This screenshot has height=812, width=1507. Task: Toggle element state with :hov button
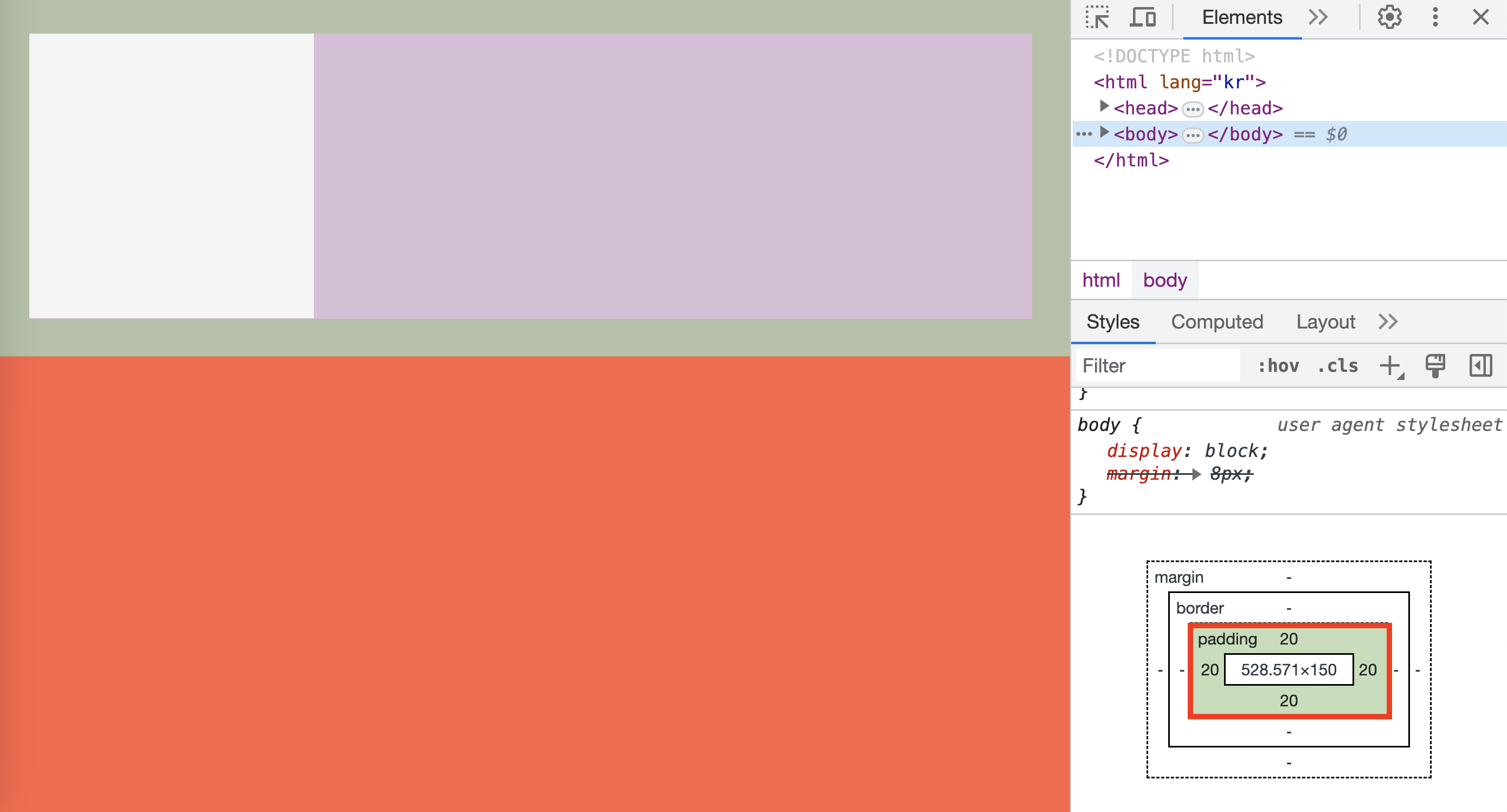tap(1279, 366)
